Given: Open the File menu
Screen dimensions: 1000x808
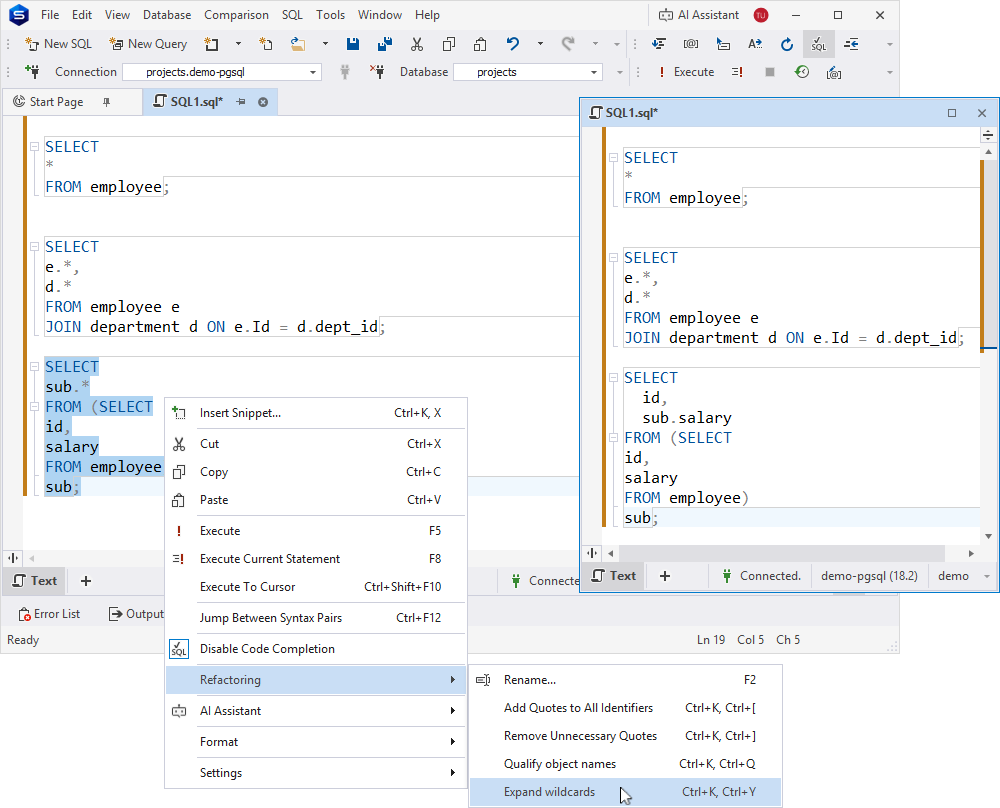Looking at the screenshot, I should (50, 15).
